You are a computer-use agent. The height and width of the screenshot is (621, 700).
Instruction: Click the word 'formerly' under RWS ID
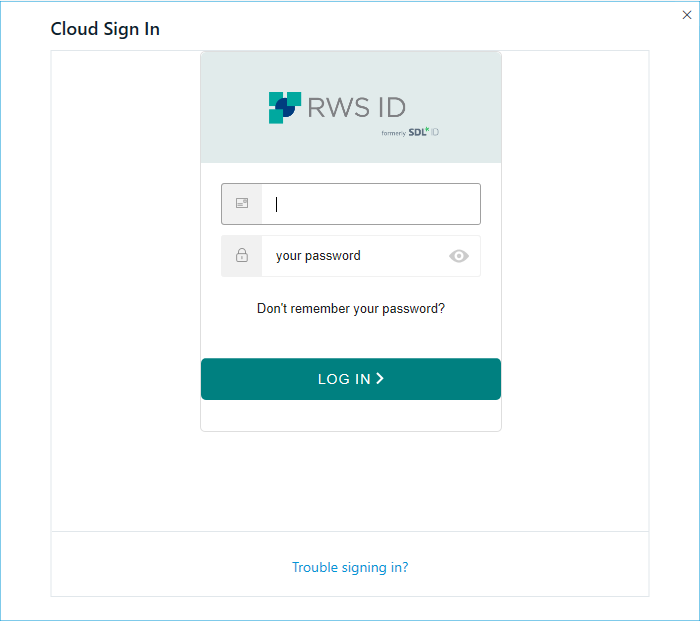(x=393, y=133)
